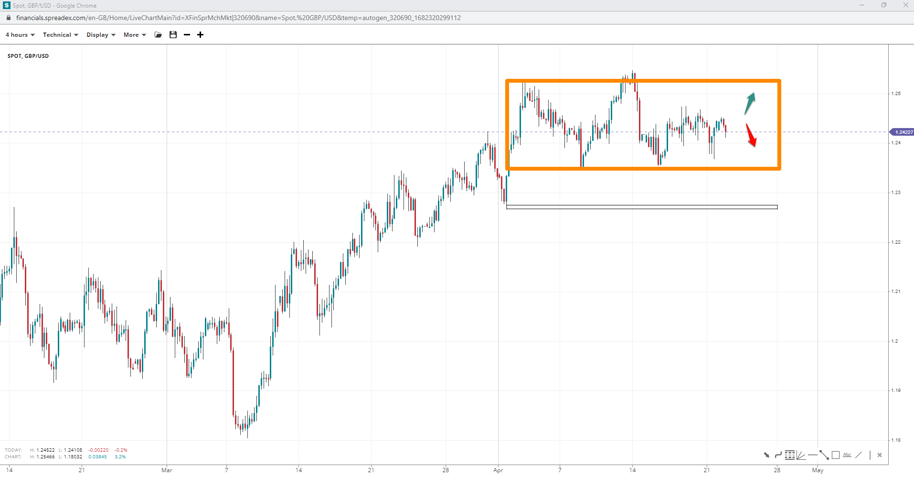Viewport: 914px width, 477px height.
Task: Click the browser address bar URL
Action: [x=238, y=18]
